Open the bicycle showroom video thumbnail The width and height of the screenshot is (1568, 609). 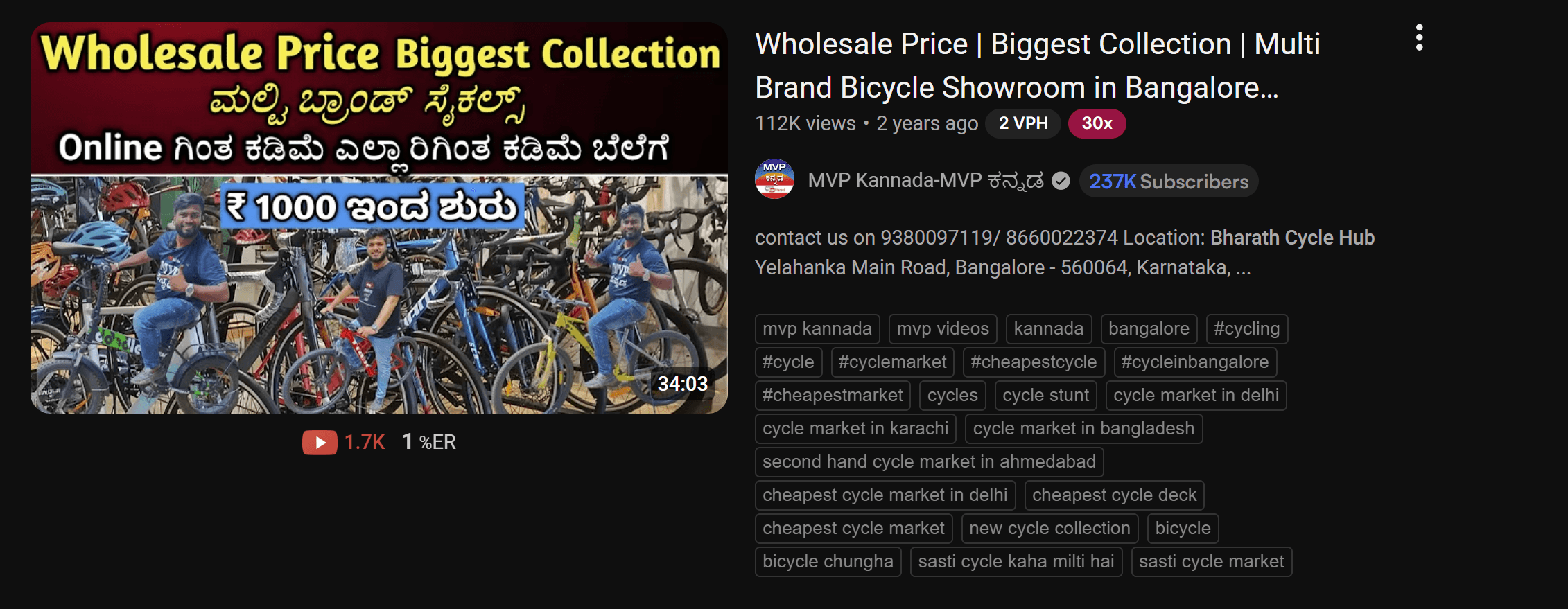[379, 218]
